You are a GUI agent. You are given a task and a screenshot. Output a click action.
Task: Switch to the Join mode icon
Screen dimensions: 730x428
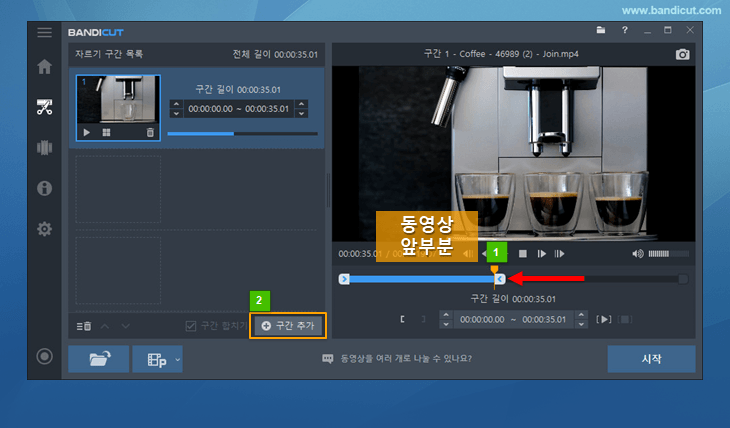(x=45, y=148)
